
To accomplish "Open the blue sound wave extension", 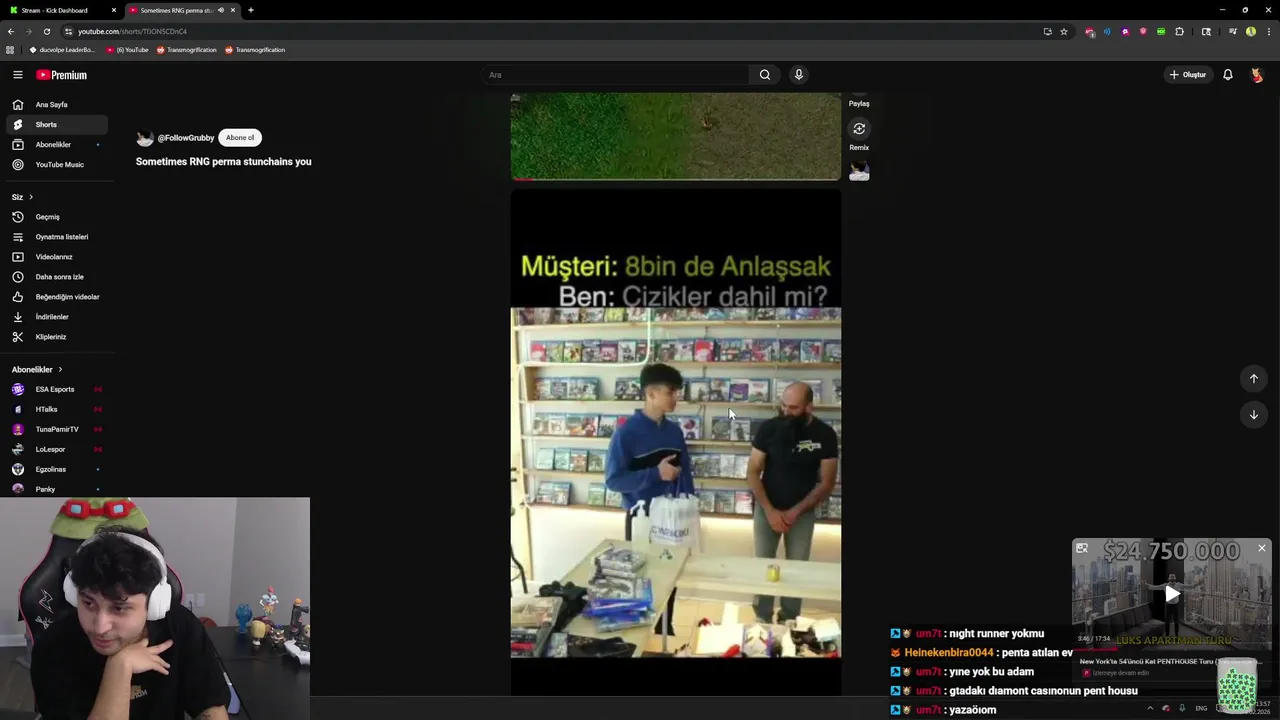I will click(1107, 31).
